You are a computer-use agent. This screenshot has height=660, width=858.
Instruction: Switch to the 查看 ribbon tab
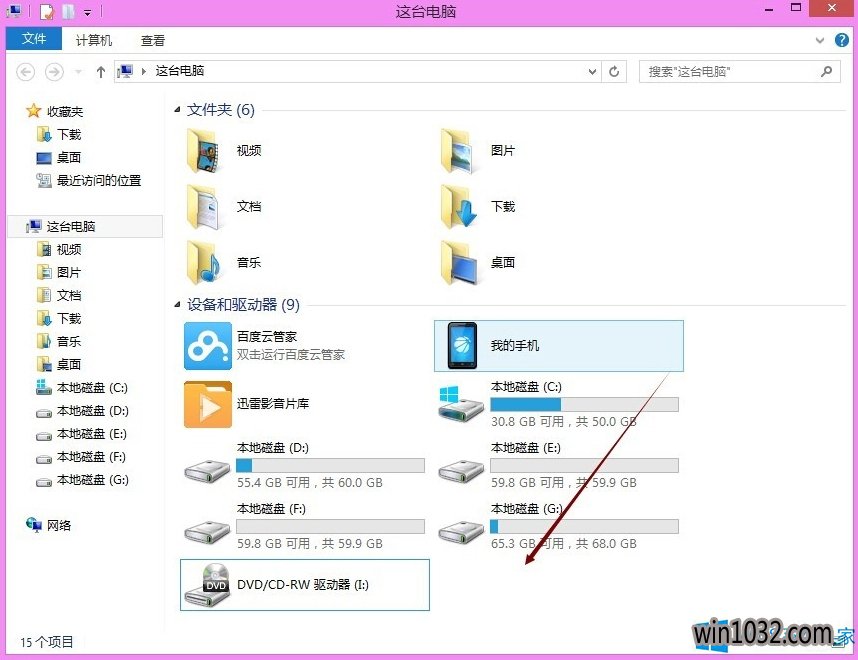click(153, 41)
